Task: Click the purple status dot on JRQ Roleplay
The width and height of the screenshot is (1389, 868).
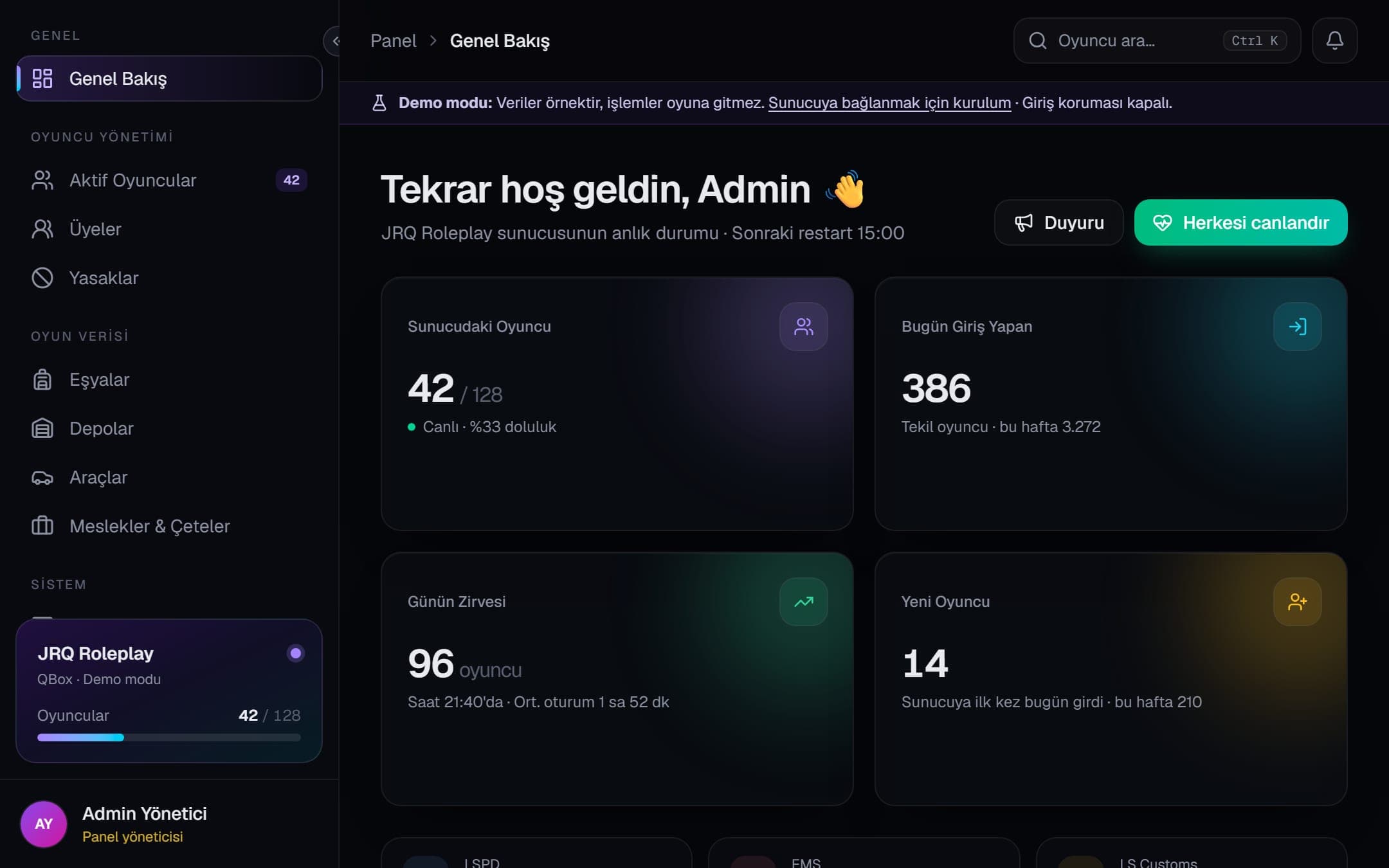Action: (x=295, y=653)
